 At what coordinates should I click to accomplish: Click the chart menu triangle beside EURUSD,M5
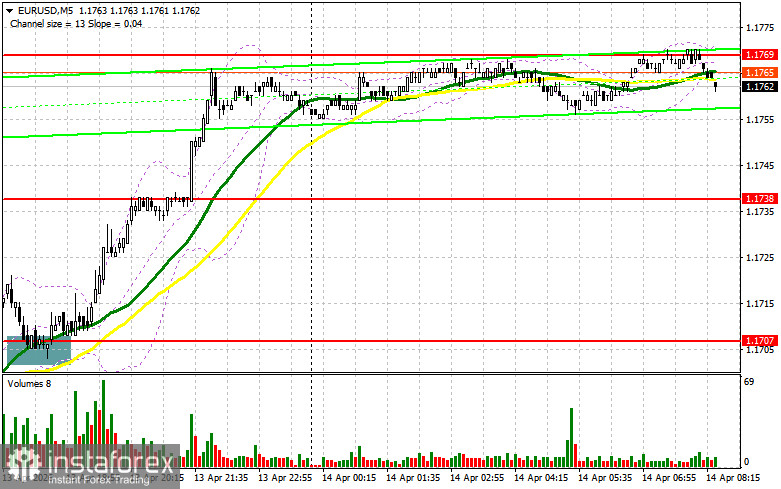tap(8, 10)
